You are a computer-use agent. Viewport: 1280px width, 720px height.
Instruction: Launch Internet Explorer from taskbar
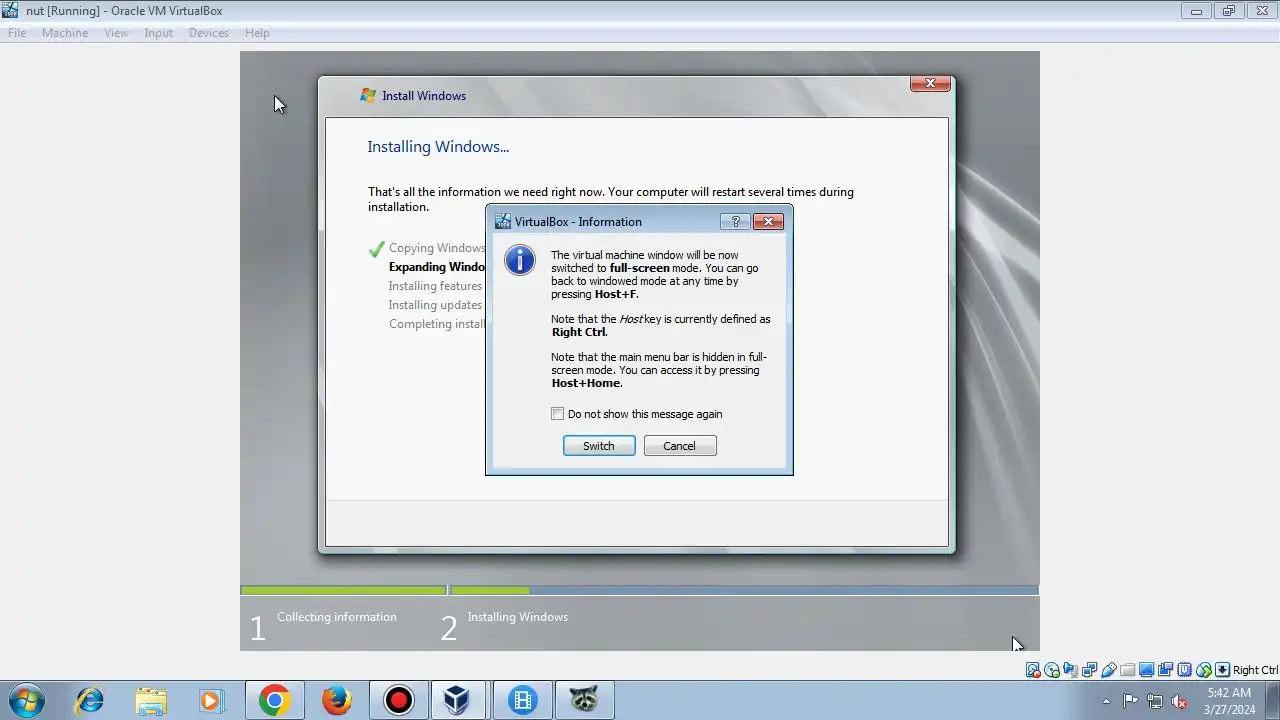point(90,700)
